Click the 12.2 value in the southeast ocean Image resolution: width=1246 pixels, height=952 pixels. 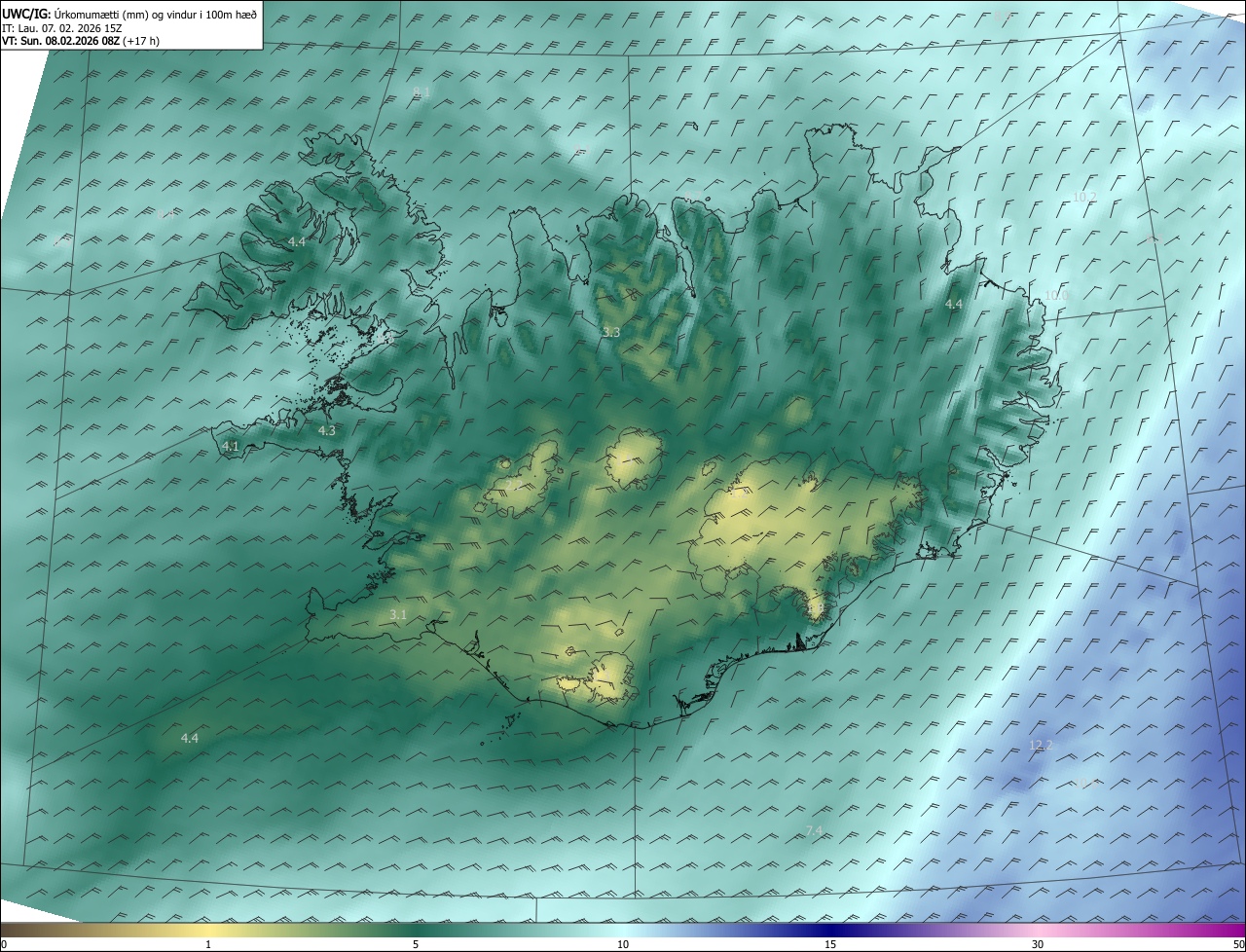click(1042, 746)
